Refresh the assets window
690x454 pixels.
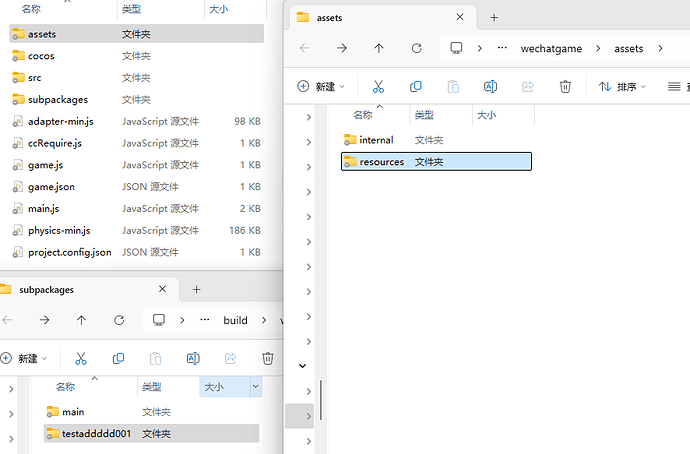coord(416,48)
